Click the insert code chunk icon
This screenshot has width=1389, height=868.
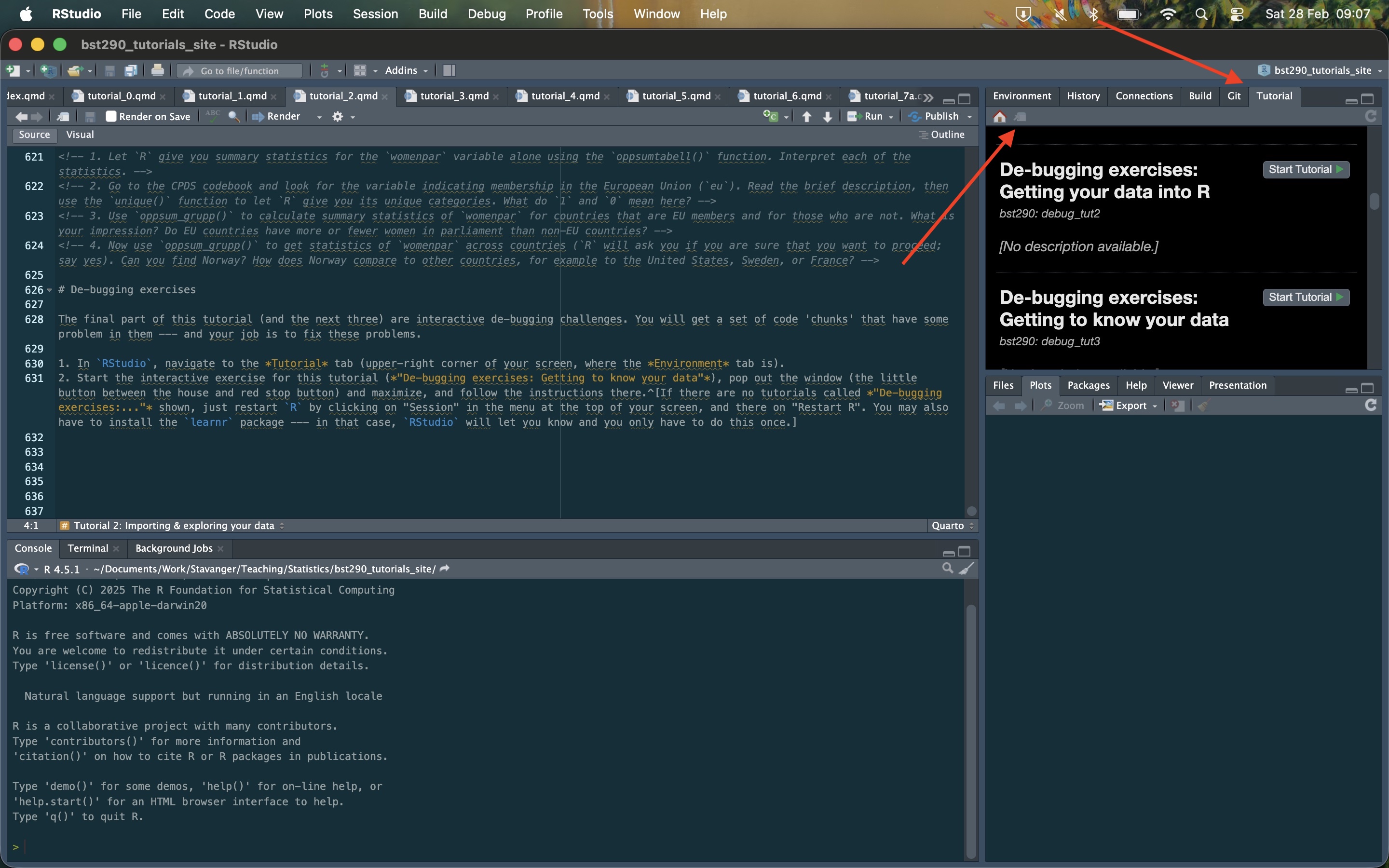point(770,117)
